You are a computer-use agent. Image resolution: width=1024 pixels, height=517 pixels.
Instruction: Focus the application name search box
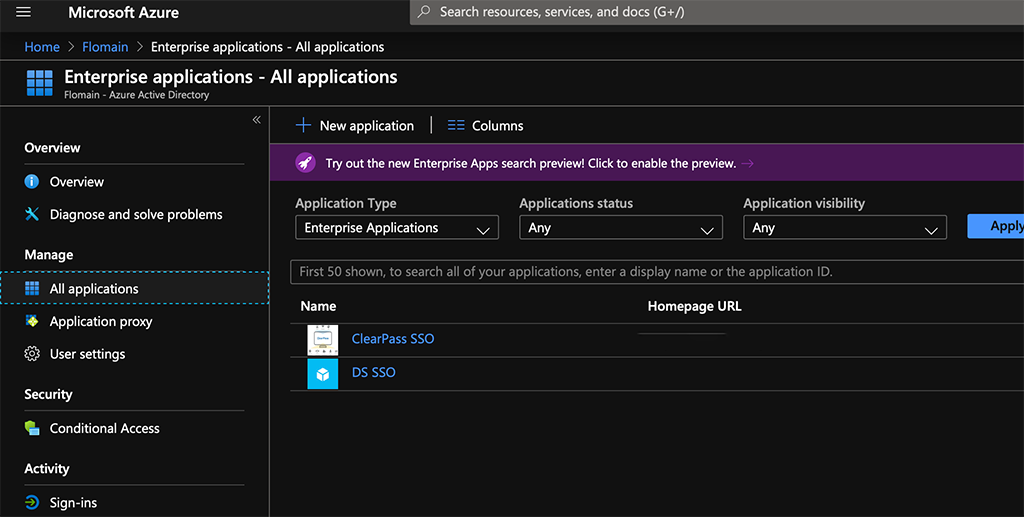click(x=657, y=272)
